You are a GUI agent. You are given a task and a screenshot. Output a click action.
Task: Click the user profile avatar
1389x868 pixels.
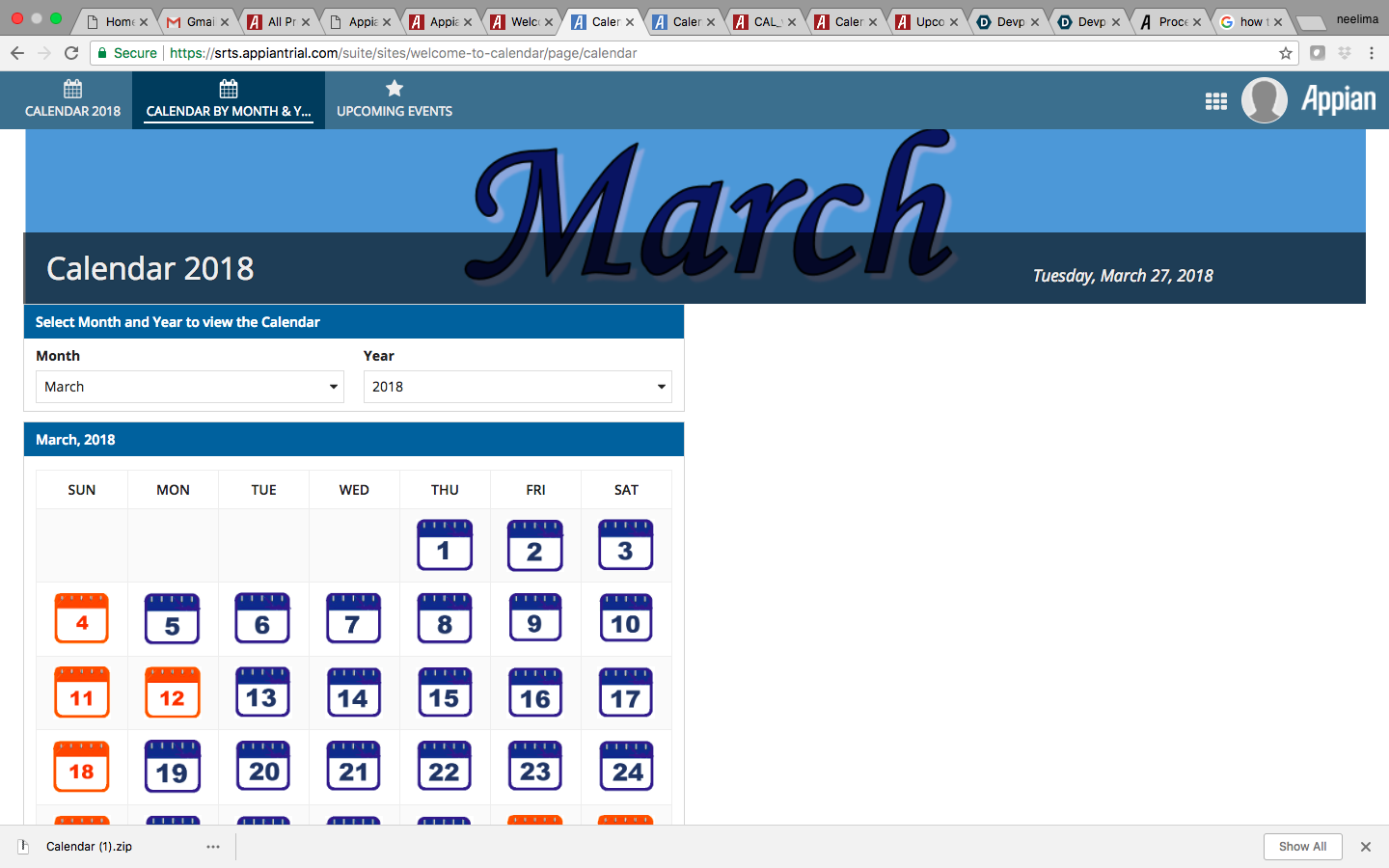coord(1265,99)
